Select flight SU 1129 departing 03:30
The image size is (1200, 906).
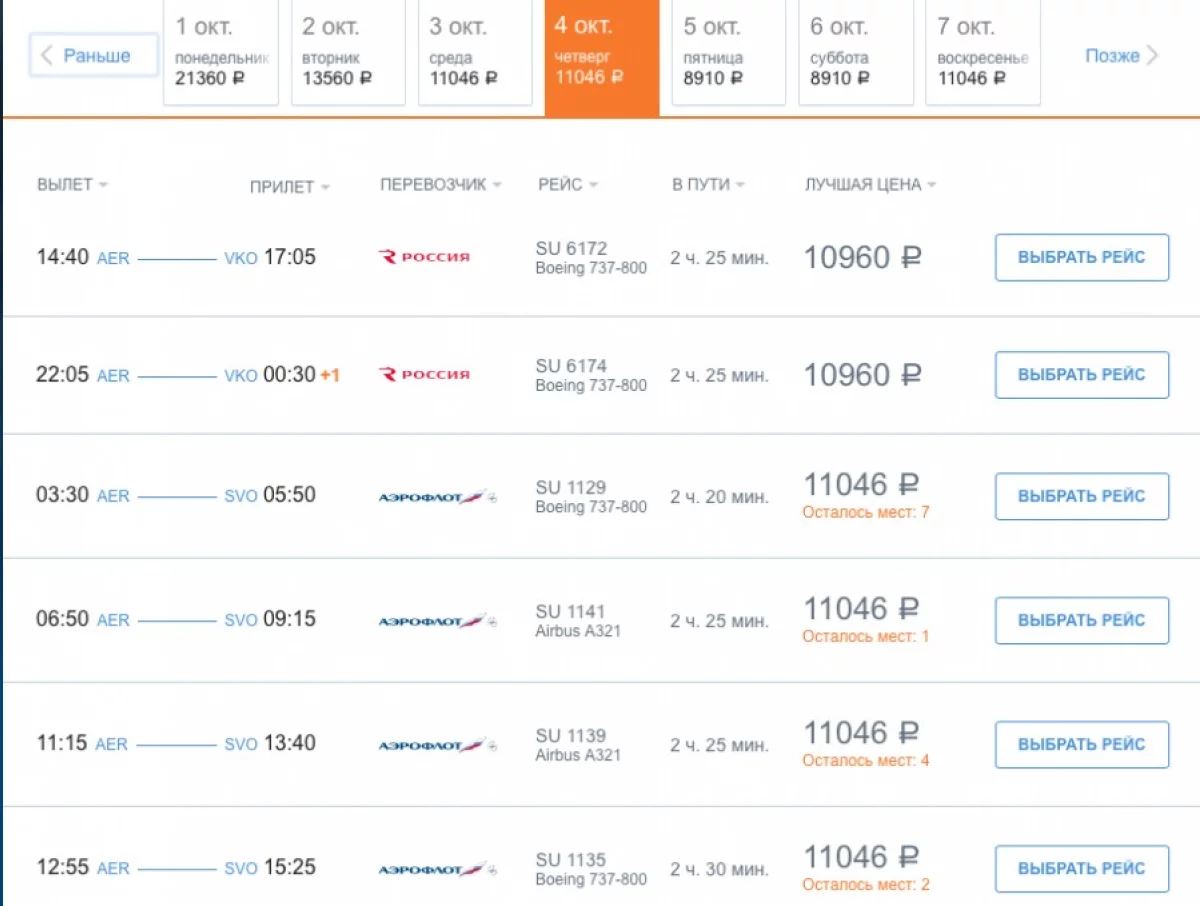click(x=1081, y=497)
